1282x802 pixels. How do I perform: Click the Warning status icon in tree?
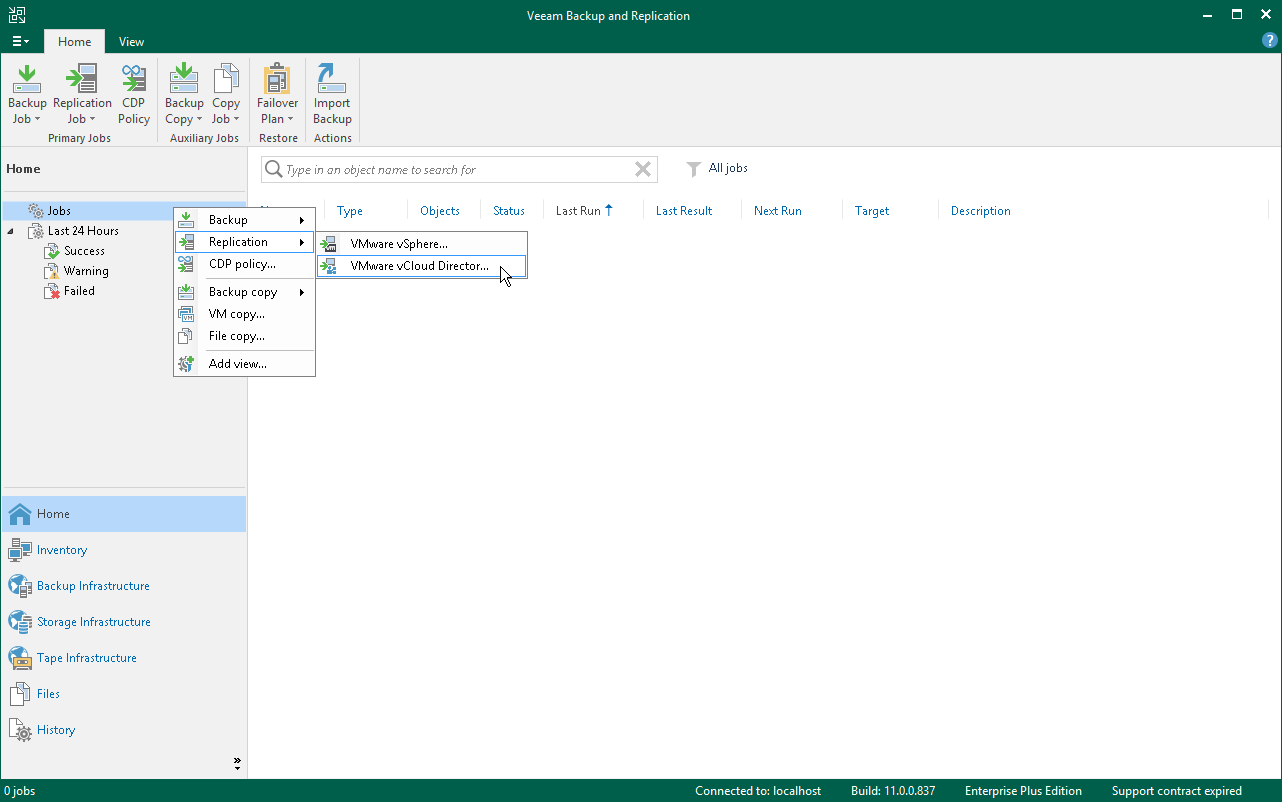[52, 271]
